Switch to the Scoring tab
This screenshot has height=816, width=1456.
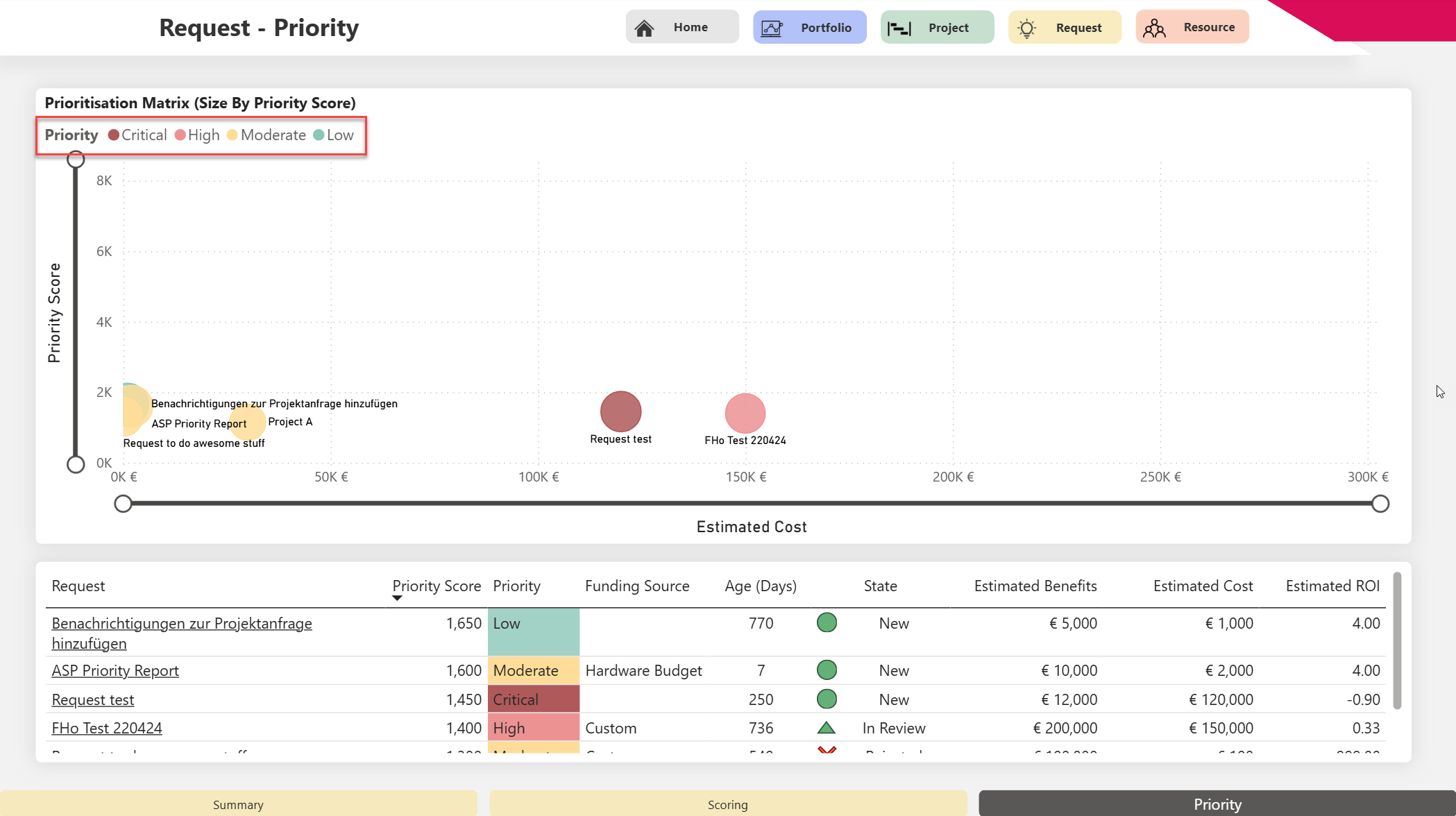coord(728,804)
